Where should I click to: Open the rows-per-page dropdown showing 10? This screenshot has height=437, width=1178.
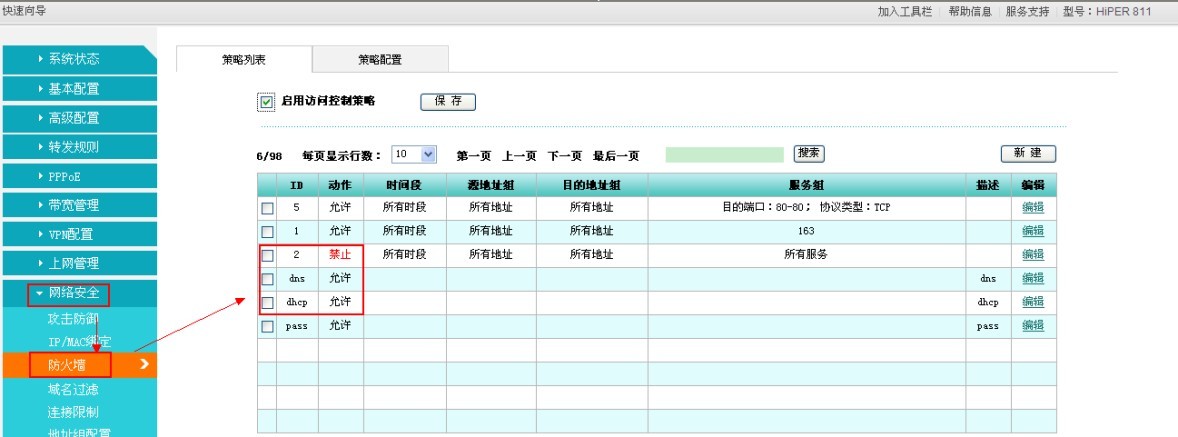pos(414,155)
